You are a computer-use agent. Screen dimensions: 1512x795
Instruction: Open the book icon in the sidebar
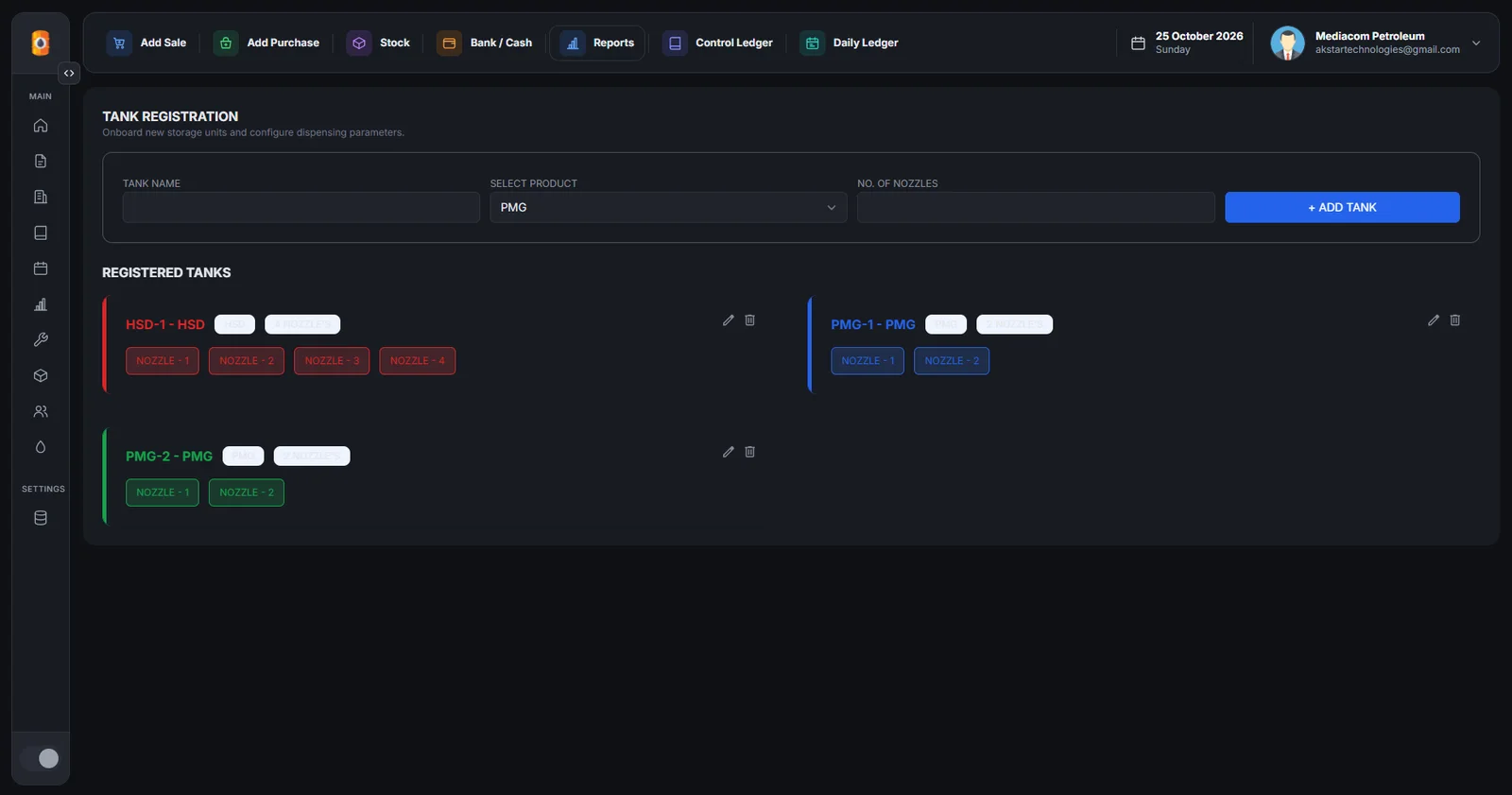[x=41, y=233]
